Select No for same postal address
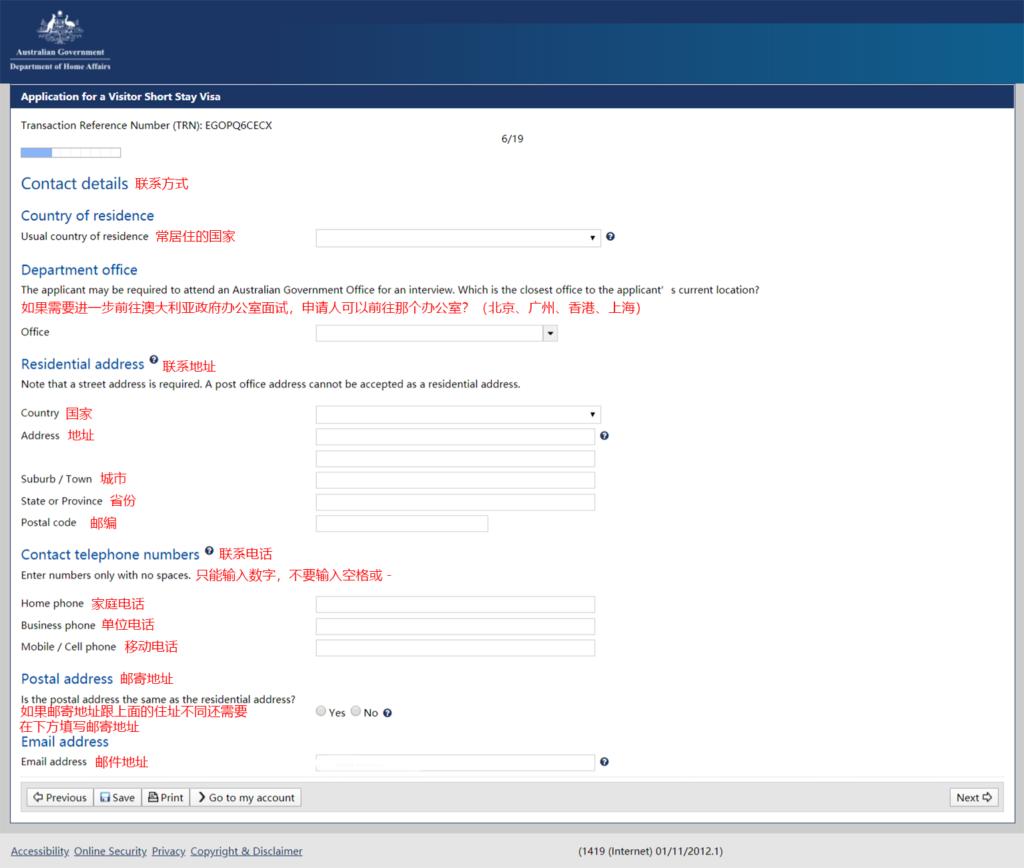The width and height of the screenshot is (1024, 868). (x=356, y=712)
